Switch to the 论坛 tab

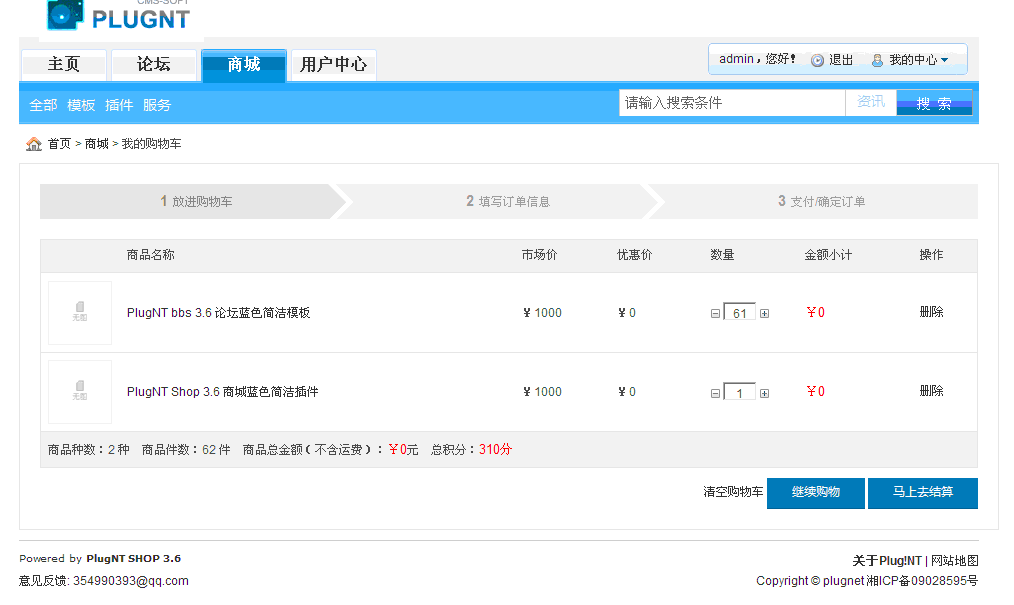click(x=153, y=65)
